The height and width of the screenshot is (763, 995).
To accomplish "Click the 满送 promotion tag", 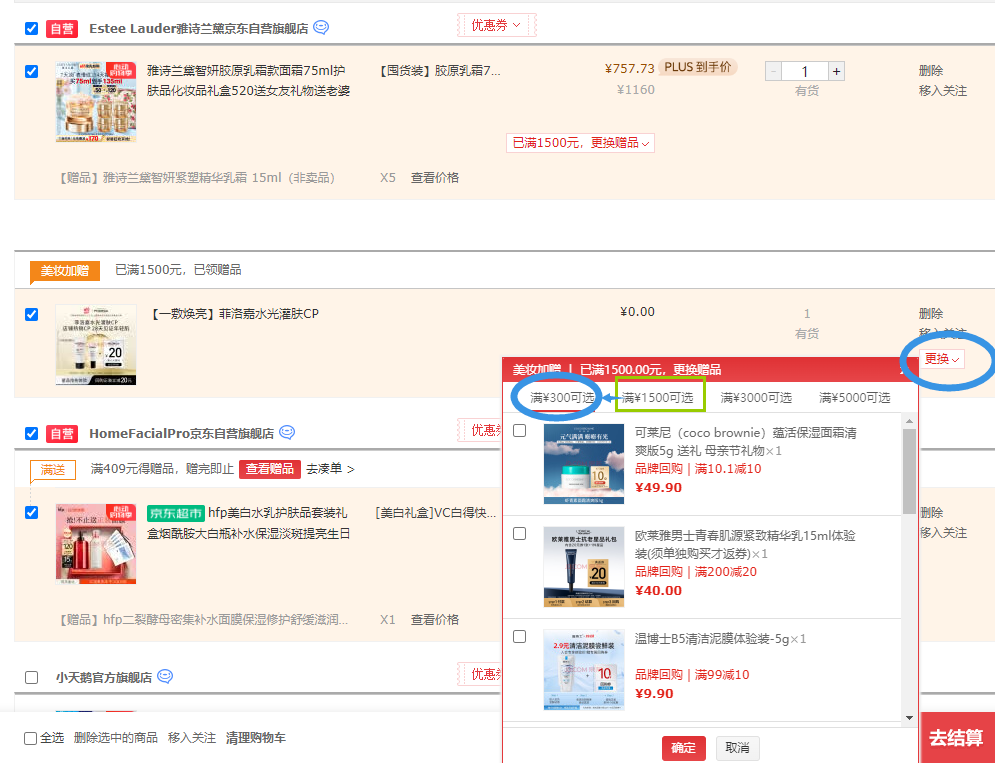I will tap(53, 470).
